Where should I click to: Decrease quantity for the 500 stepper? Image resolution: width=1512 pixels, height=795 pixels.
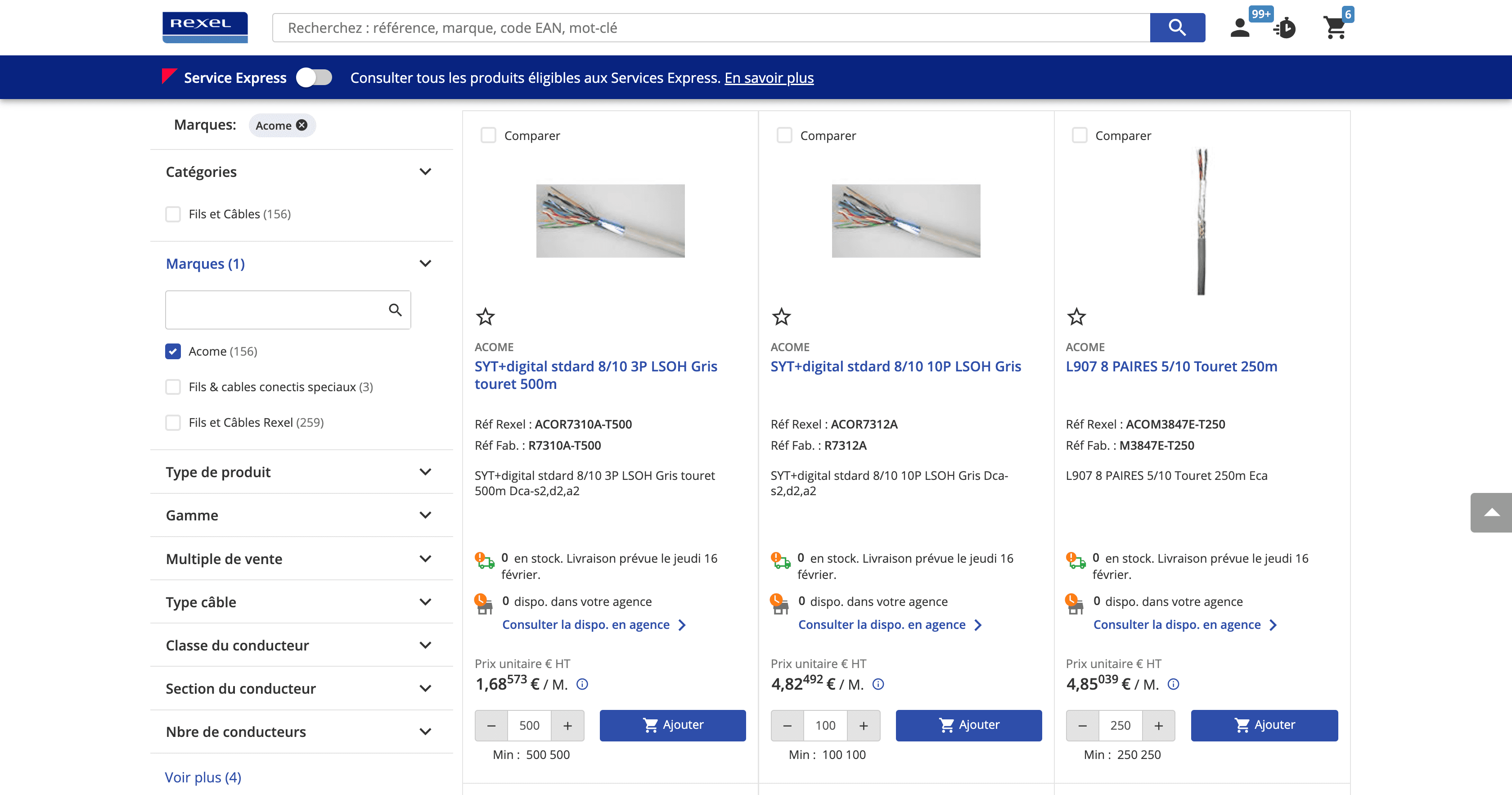(x=492, y=726)
